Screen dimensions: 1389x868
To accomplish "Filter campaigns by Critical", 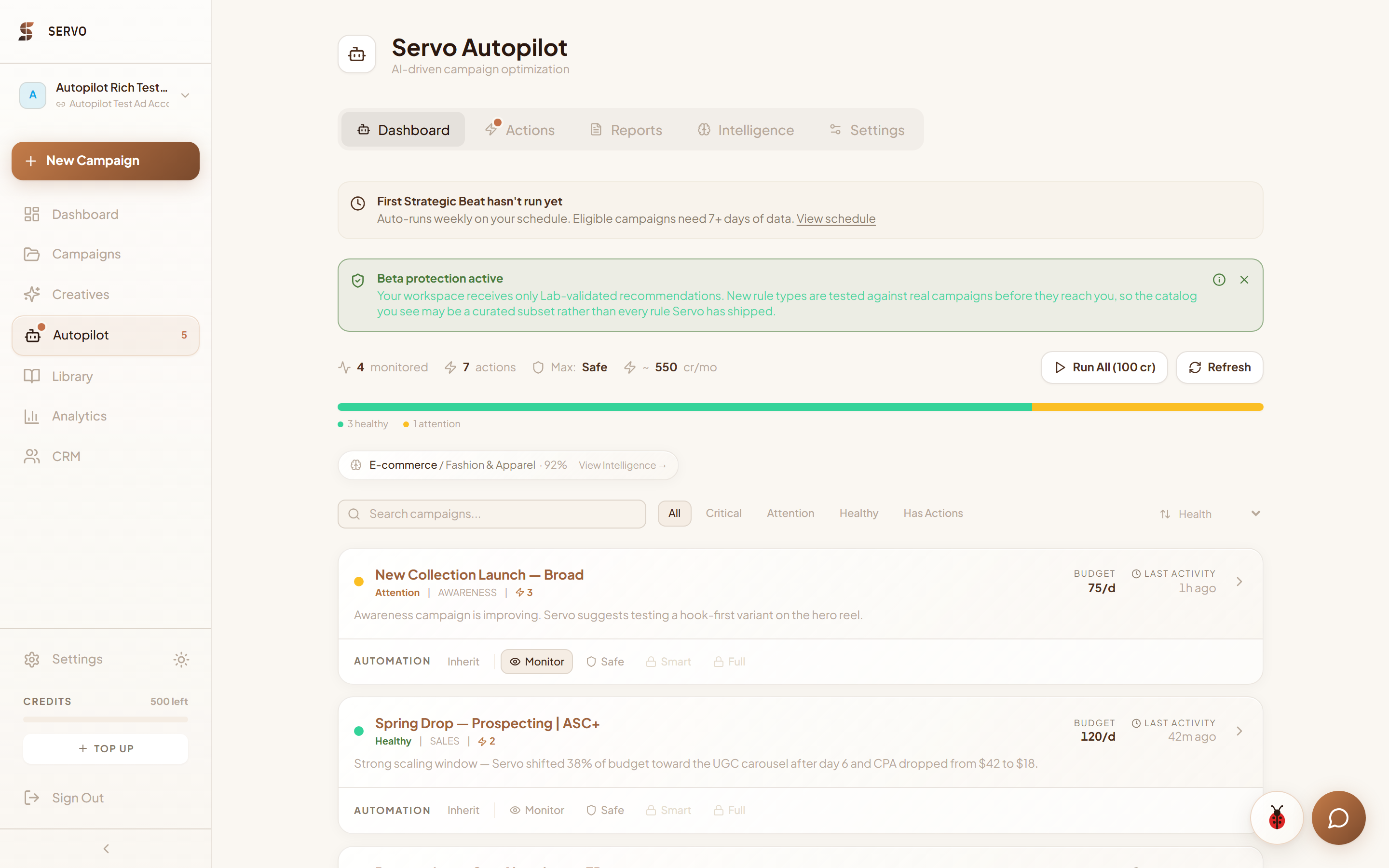I will 723,513.
